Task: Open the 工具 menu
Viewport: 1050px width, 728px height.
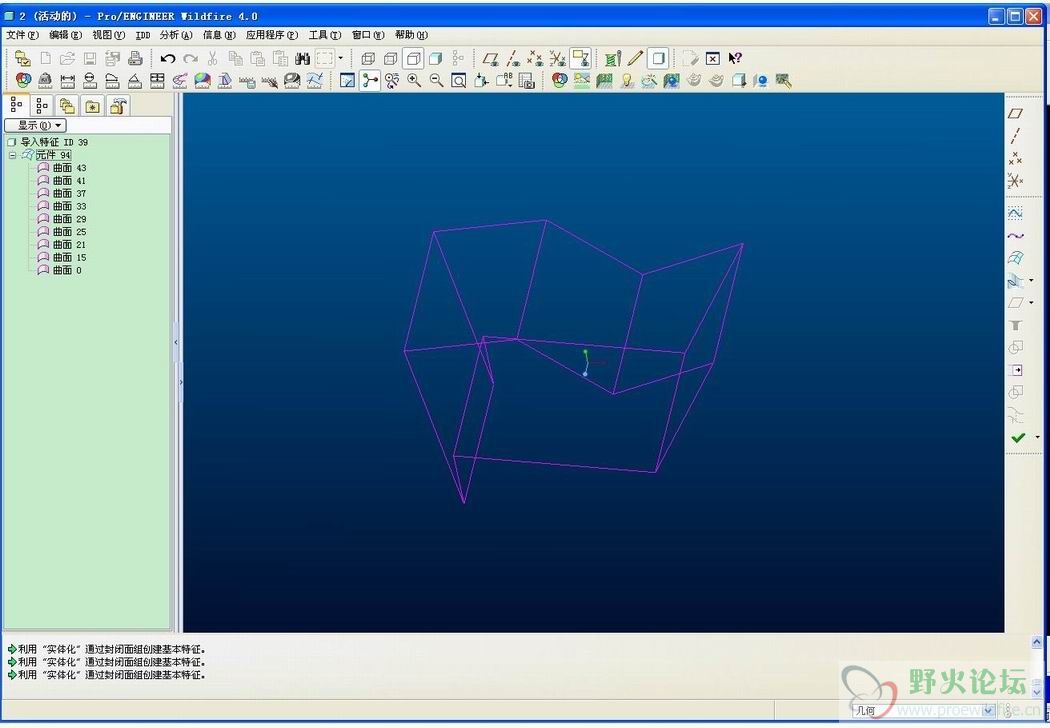Action: click(x=325, y=35)
